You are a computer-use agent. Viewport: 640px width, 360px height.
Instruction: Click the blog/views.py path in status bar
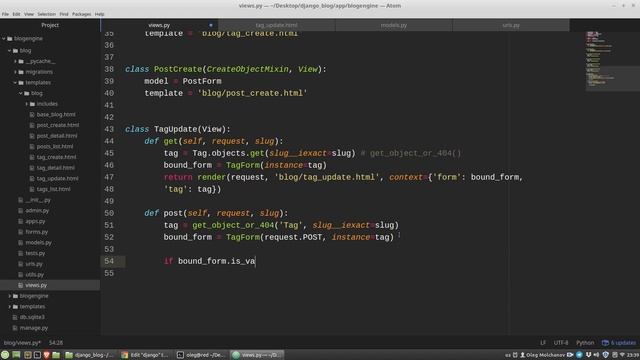tap(22, 342)
